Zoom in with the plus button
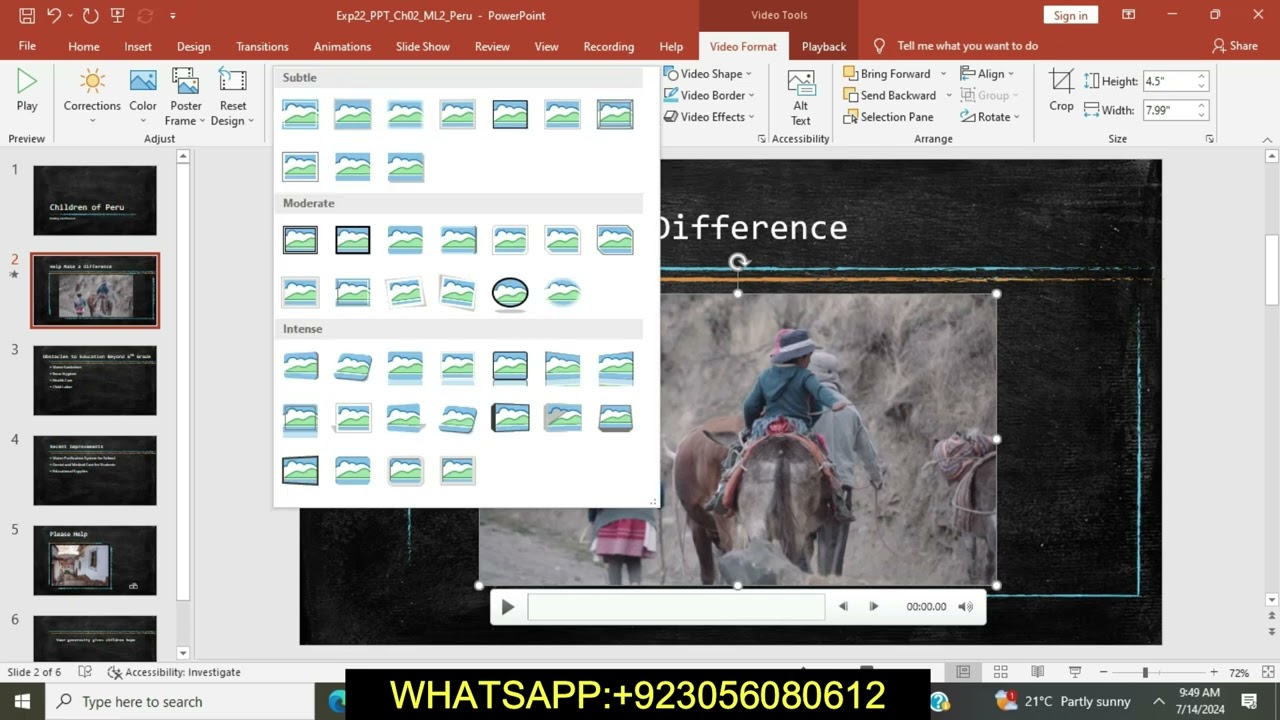This screenshot has height=720, width=1280. point(1214,672)
